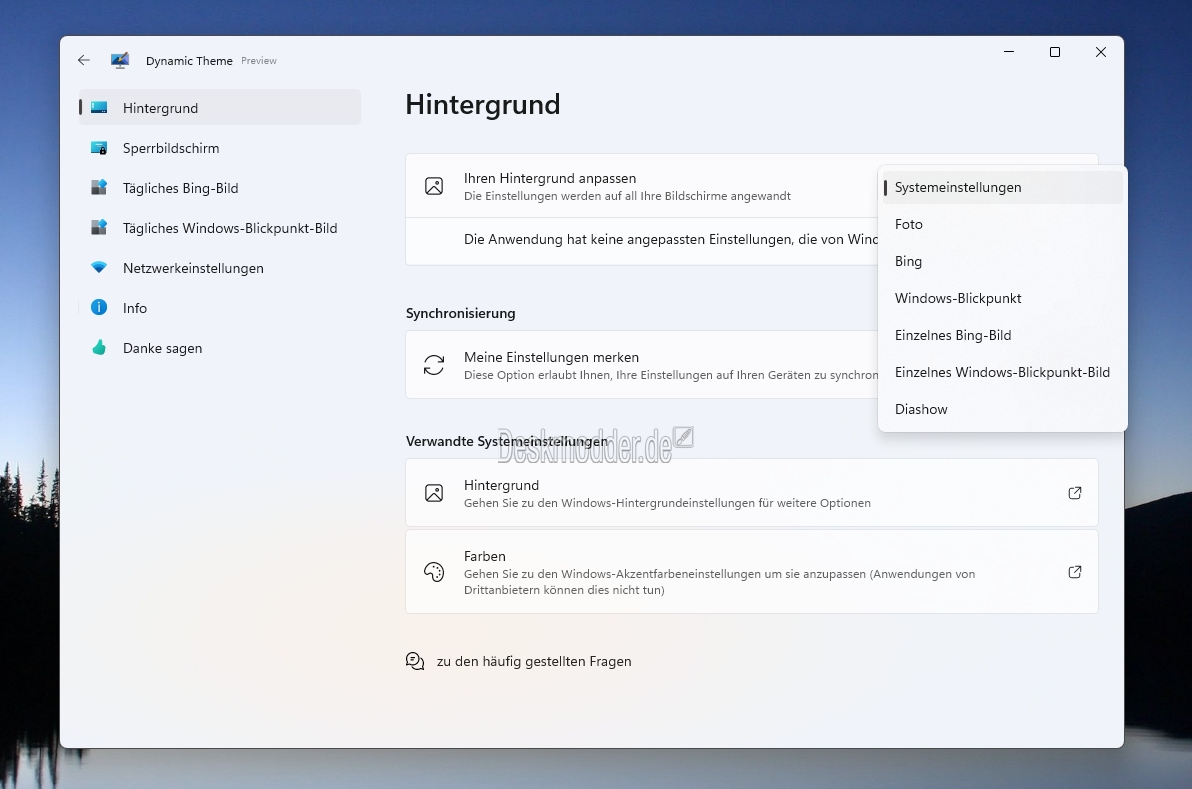Click the picture icon beside Ihren Hintergrund anpassen
Screen dimensions: 1192x789
[x=434, y=186]
